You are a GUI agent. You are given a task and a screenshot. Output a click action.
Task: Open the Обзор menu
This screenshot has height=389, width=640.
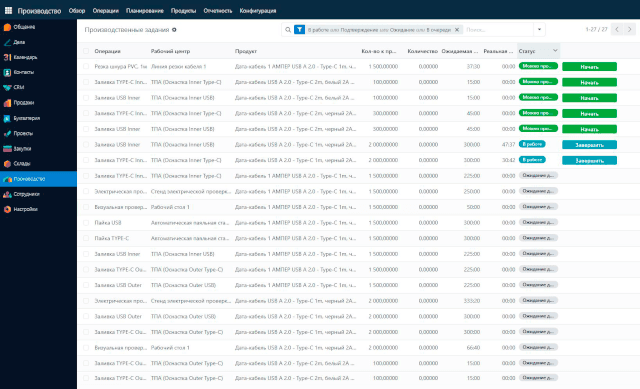coord(77,11)
